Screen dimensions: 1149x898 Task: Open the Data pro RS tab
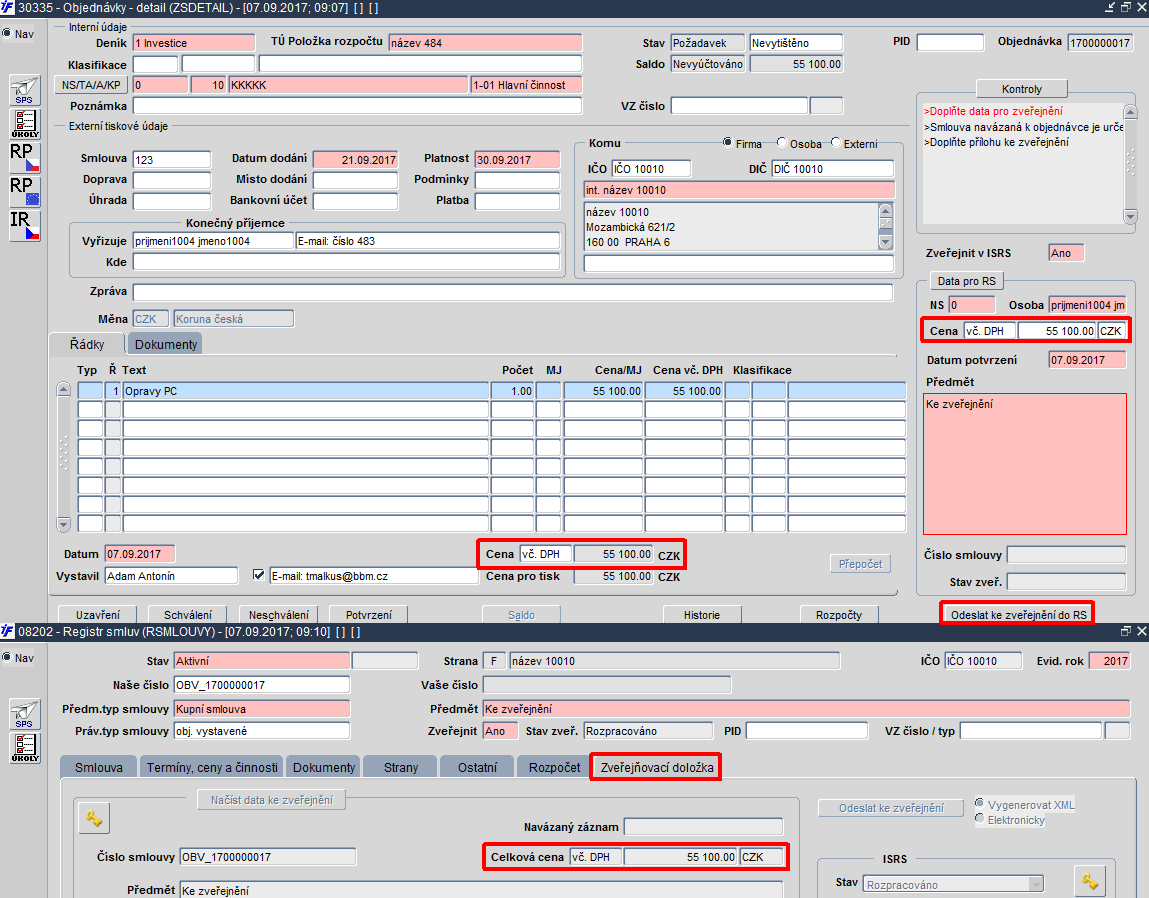pos(967,281)
